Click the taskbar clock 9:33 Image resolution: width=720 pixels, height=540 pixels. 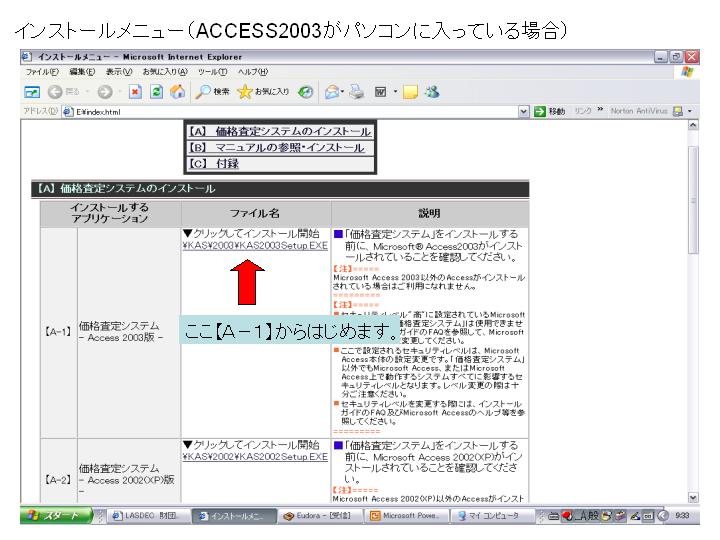pyautogui.click(x=683, y=516)
